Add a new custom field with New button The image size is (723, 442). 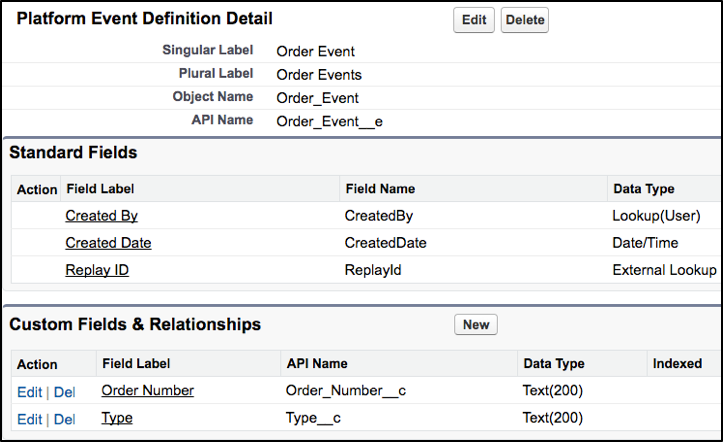point(476,324)
